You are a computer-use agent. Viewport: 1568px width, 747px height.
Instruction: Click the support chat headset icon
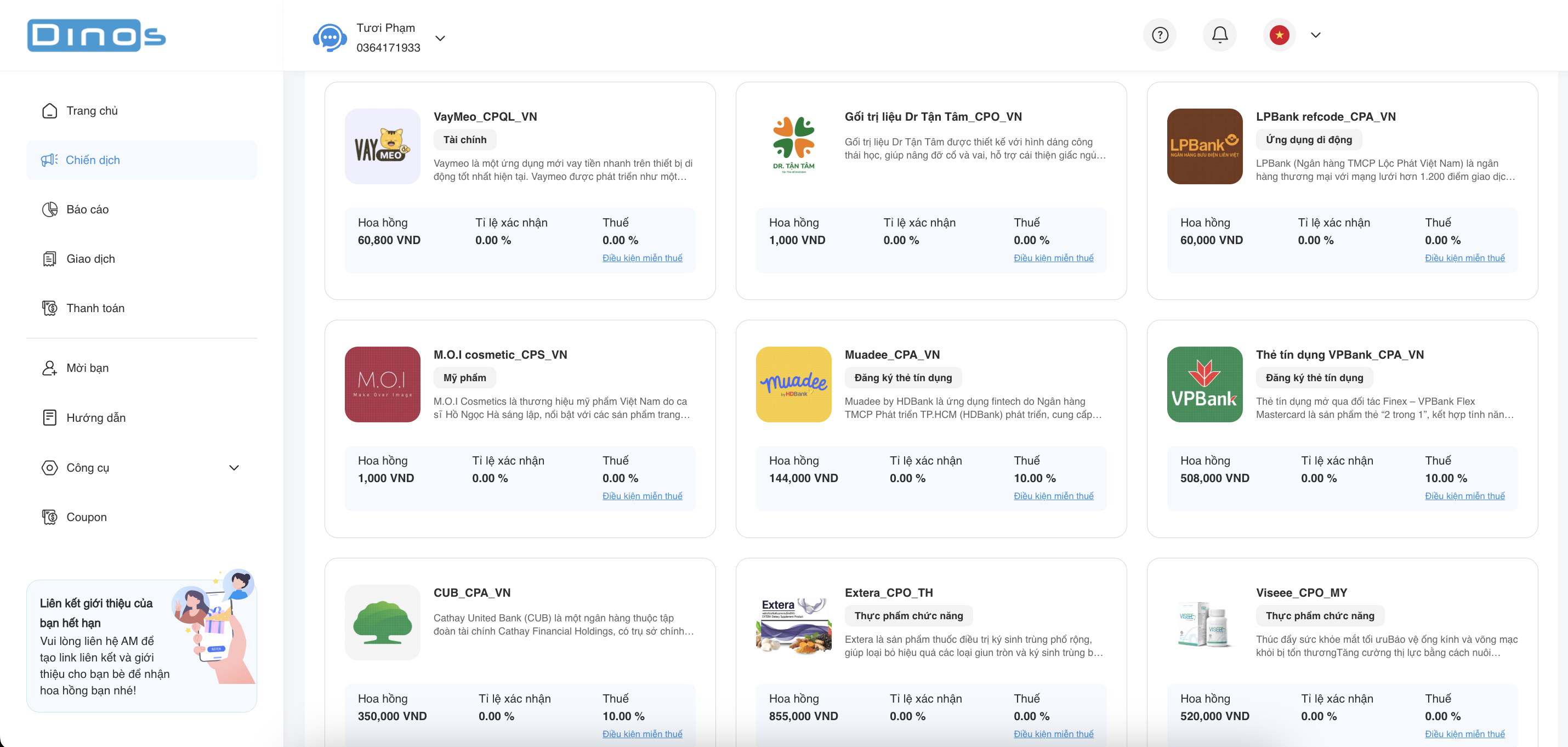pos(329,38)
